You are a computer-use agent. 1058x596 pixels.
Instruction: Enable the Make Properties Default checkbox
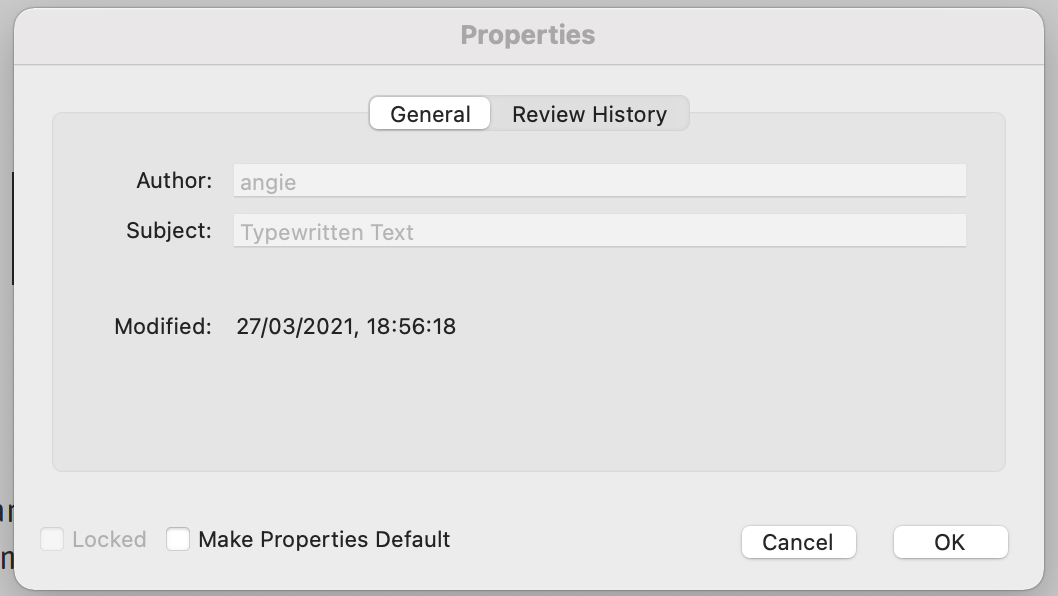[178, 539]
